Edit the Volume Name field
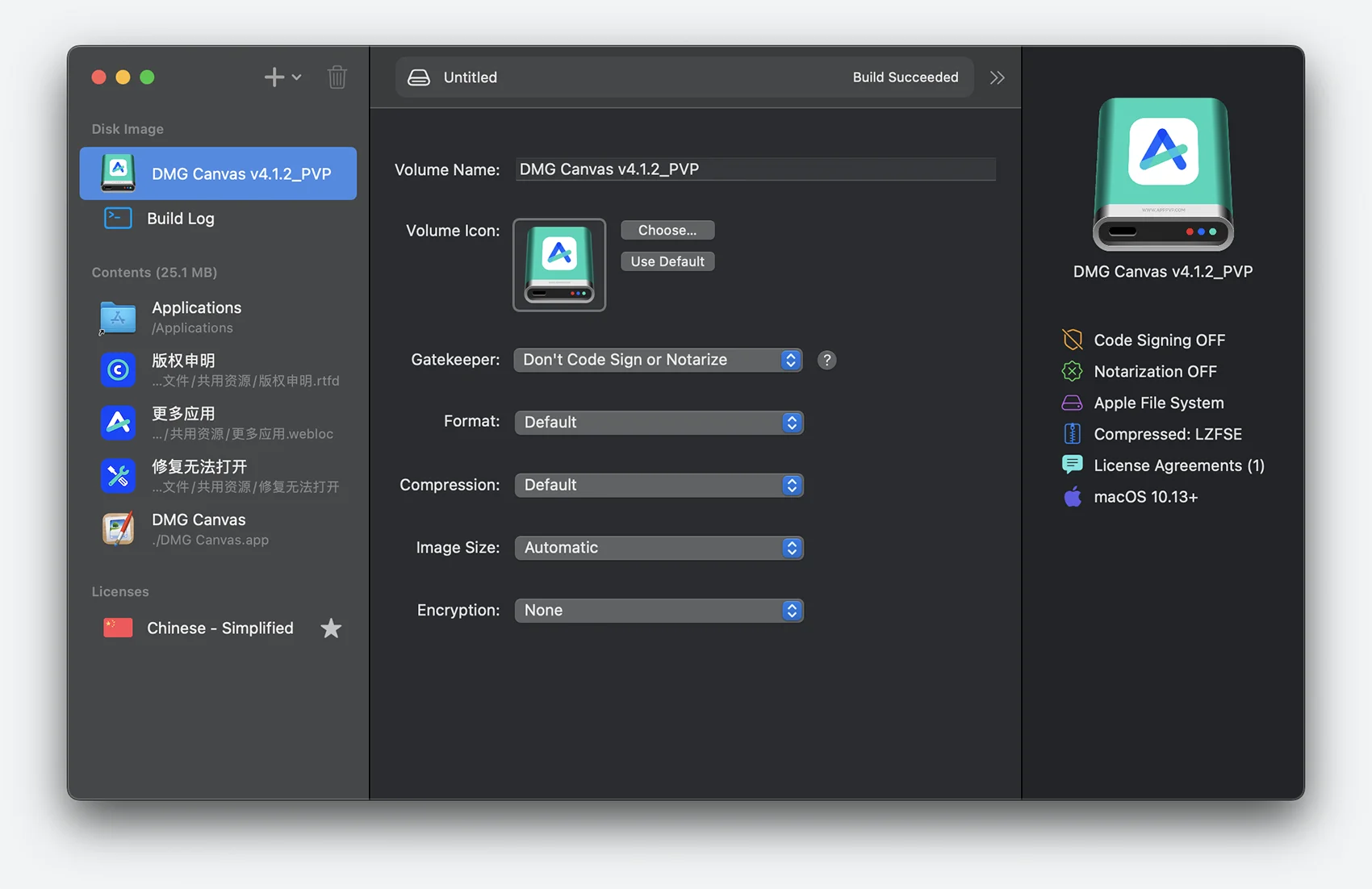 755,169
